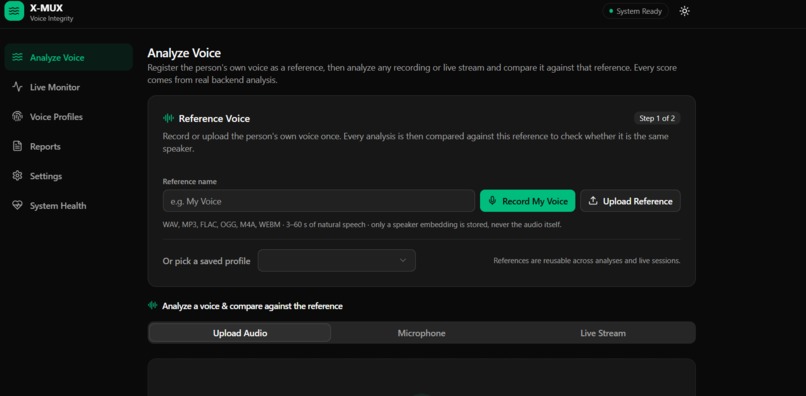This screenshot has width=806, height=396.
Task: Click the supported formats note starting 'WAV, MP3, FLAC'
Action: tap(362, 225)
